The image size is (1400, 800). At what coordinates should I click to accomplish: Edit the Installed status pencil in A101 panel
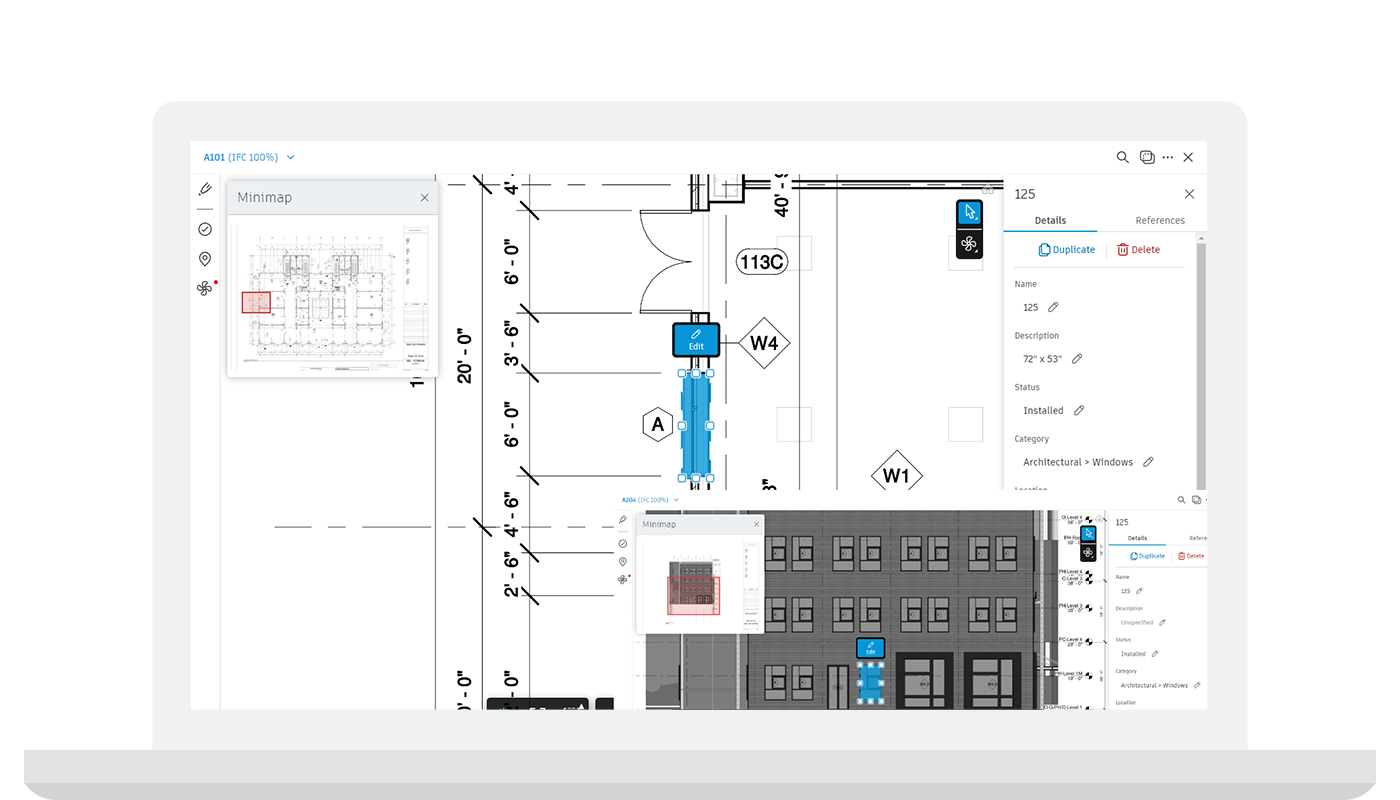pyautogui.click(x=1079, y=410)
